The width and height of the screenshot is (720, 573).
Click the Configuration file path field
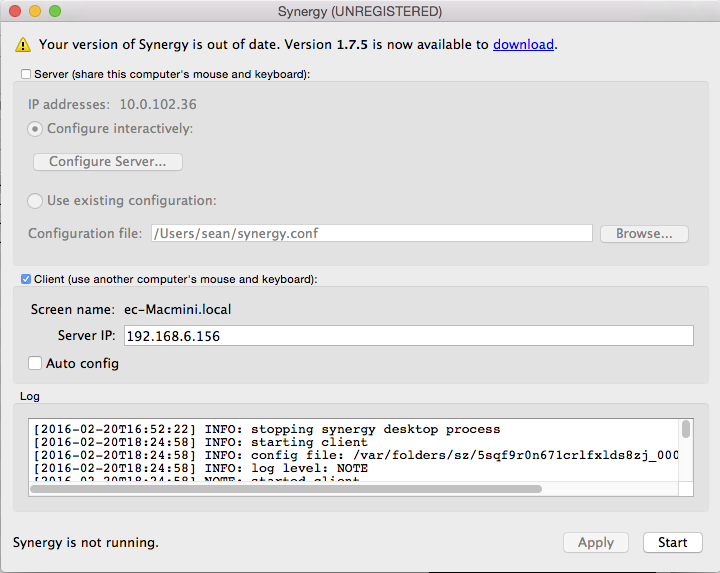click(371, 233)
